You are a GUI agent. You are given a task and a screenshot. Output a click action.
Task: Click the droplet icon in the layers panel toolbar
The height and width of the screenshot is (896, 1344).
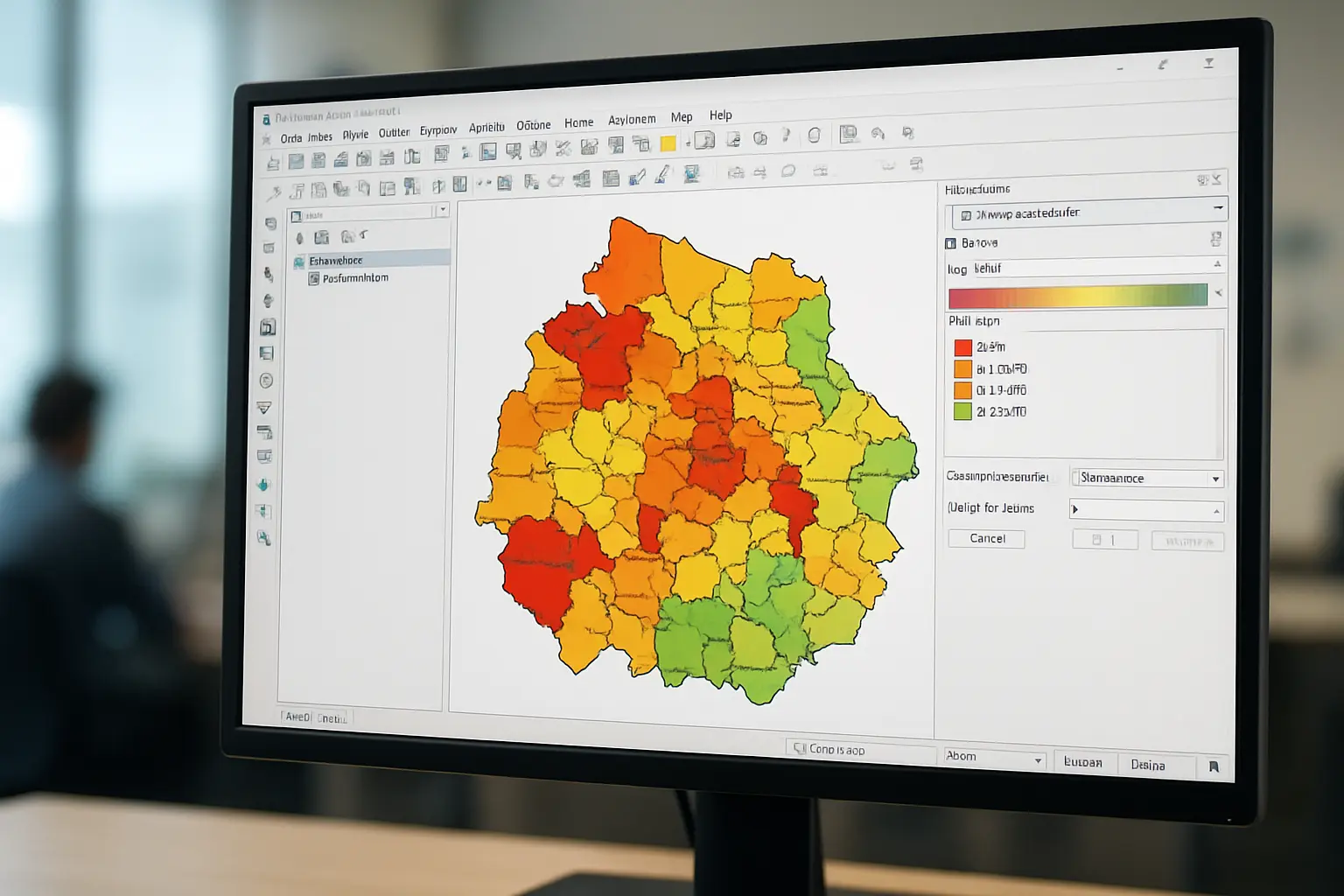tap(300, 238)
